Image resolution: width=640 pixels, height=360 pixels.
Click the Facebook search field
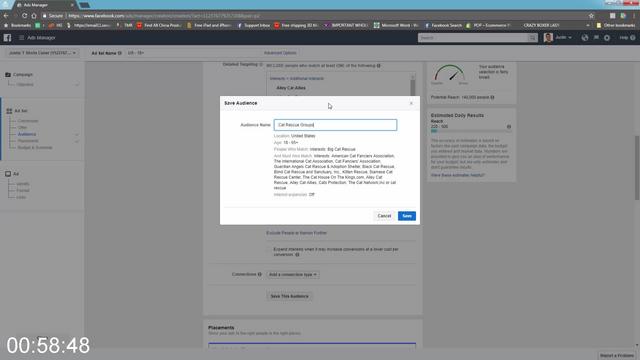click(473, 38)
